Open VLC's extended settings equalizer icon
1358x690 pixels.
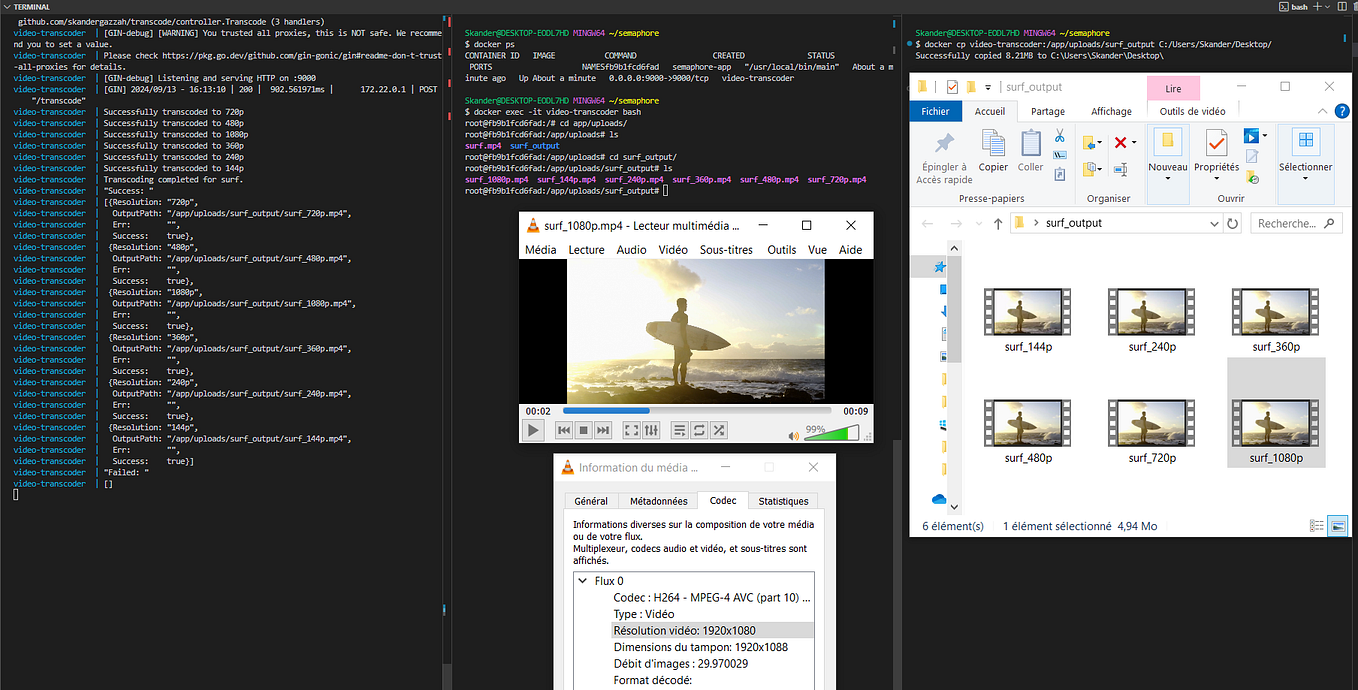(x=651, y=430)
